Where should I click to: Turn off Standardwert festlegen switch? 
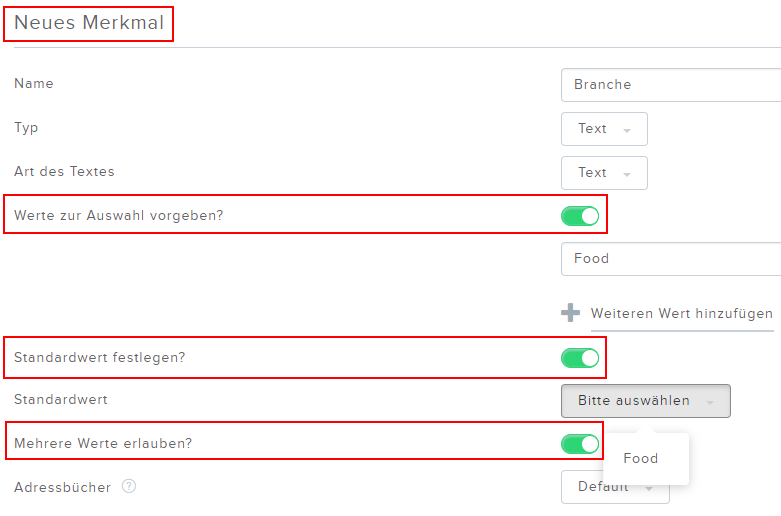[580, 358]
